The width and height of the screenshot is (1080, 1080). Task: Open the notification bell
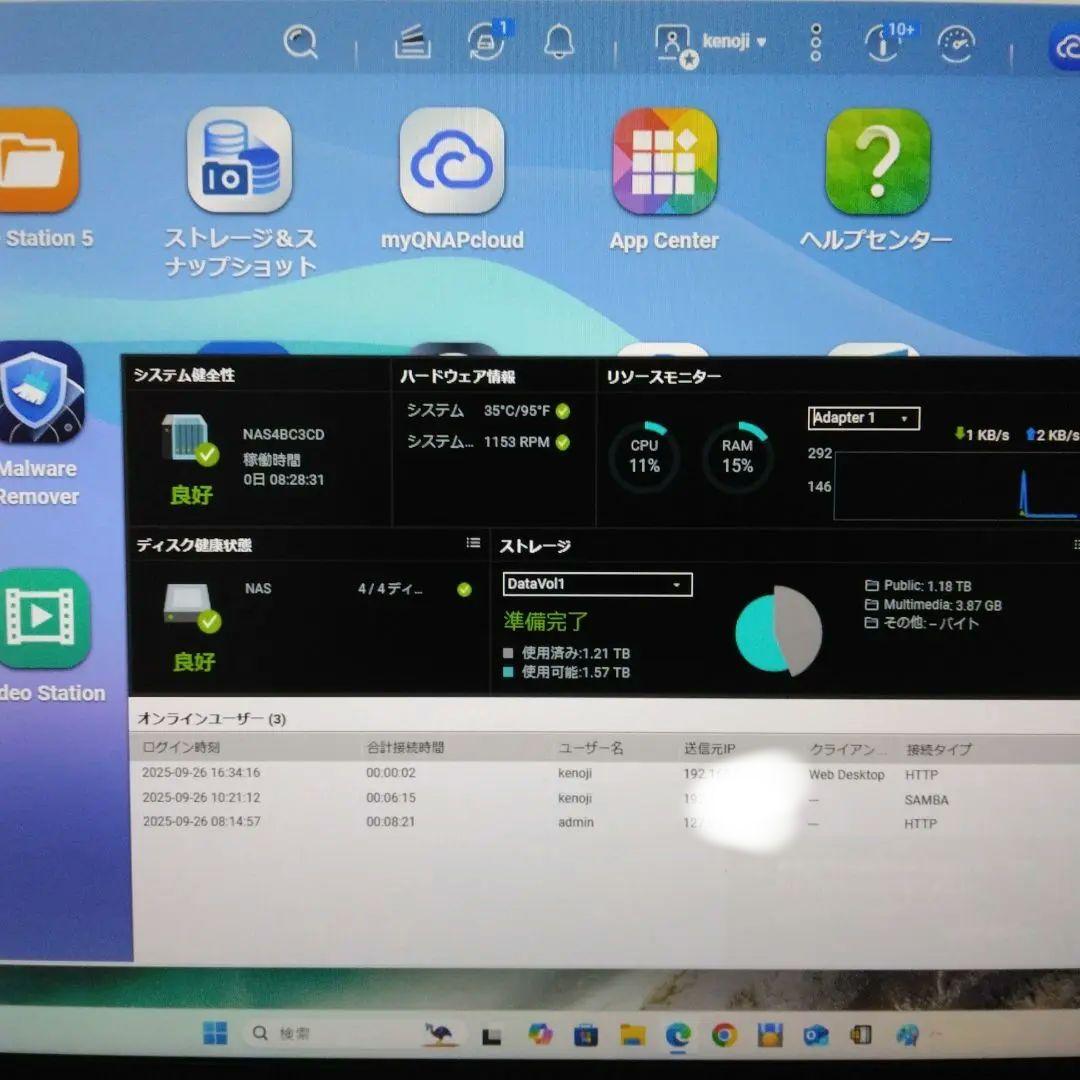pyautogui.click(x=560, y=42)
